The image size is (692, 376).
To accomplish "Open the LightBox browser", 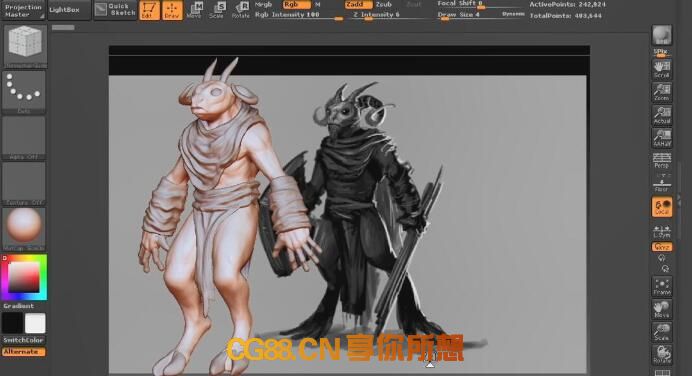I will 70,10.
